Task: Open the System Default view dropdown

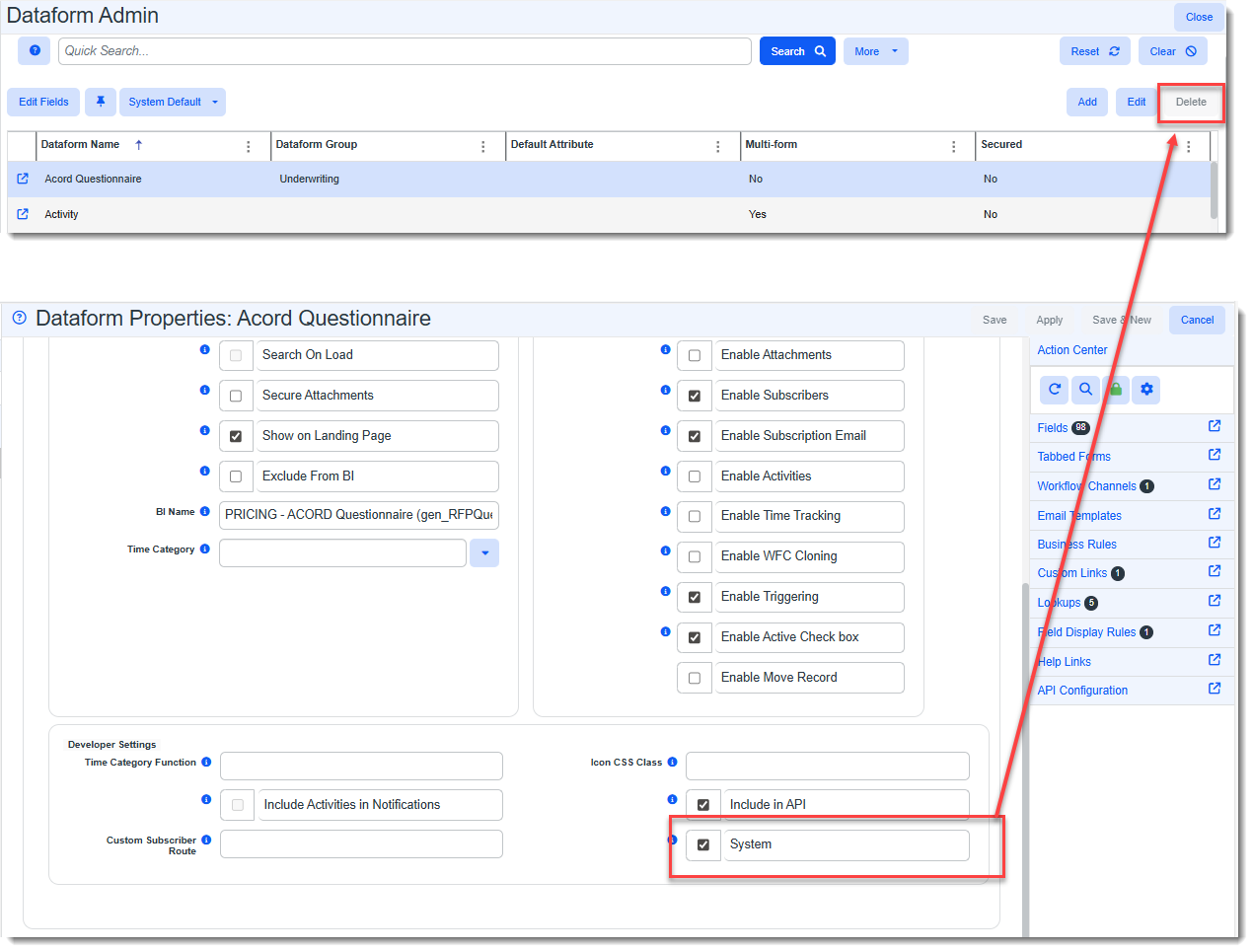Action: click(x=173, y=102)
